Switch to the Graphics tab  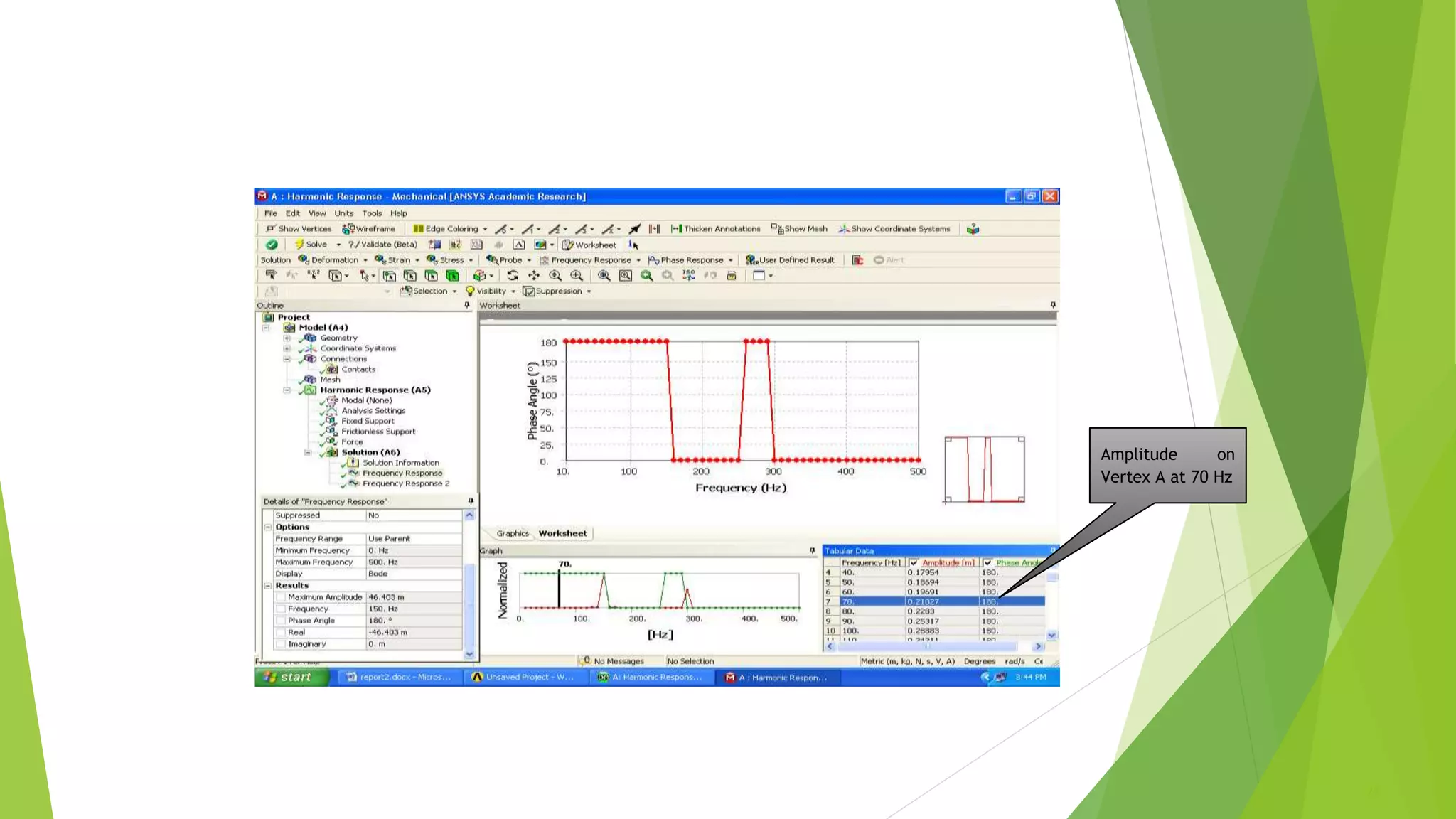(x=512, y=533)
